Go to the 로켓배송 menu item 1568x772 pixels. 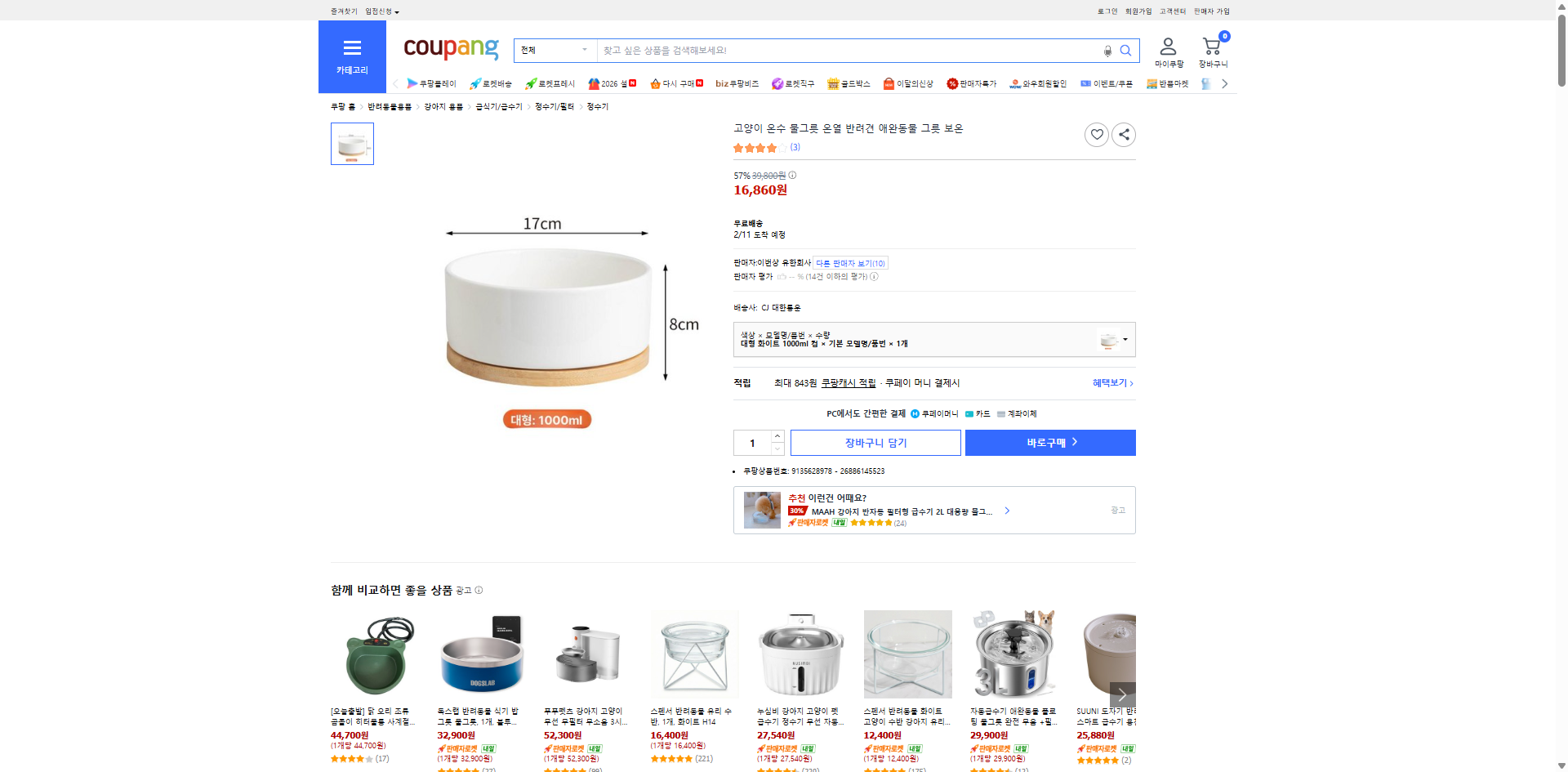[491, 83]
